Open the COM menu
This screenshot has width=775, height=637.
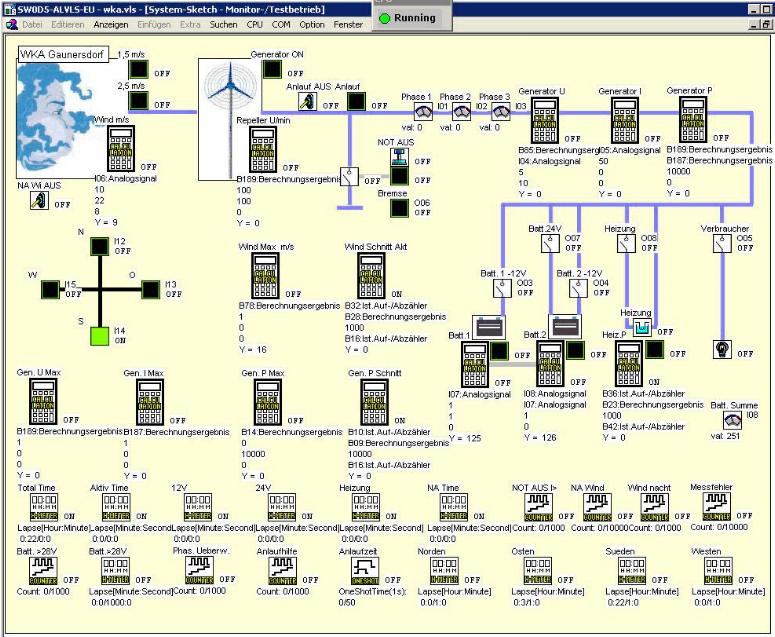(x=281, y=24)
